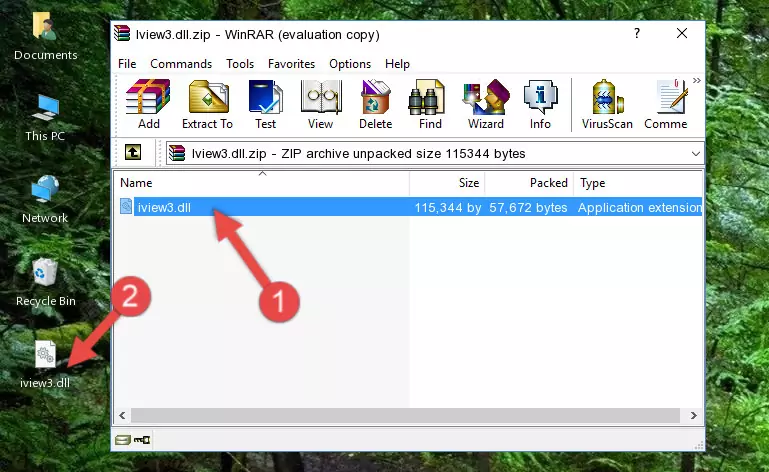The height and width of the screenshot is (472, 769).
Task: Click the horizontal scrollbar thumb
Action: (406, 416)
